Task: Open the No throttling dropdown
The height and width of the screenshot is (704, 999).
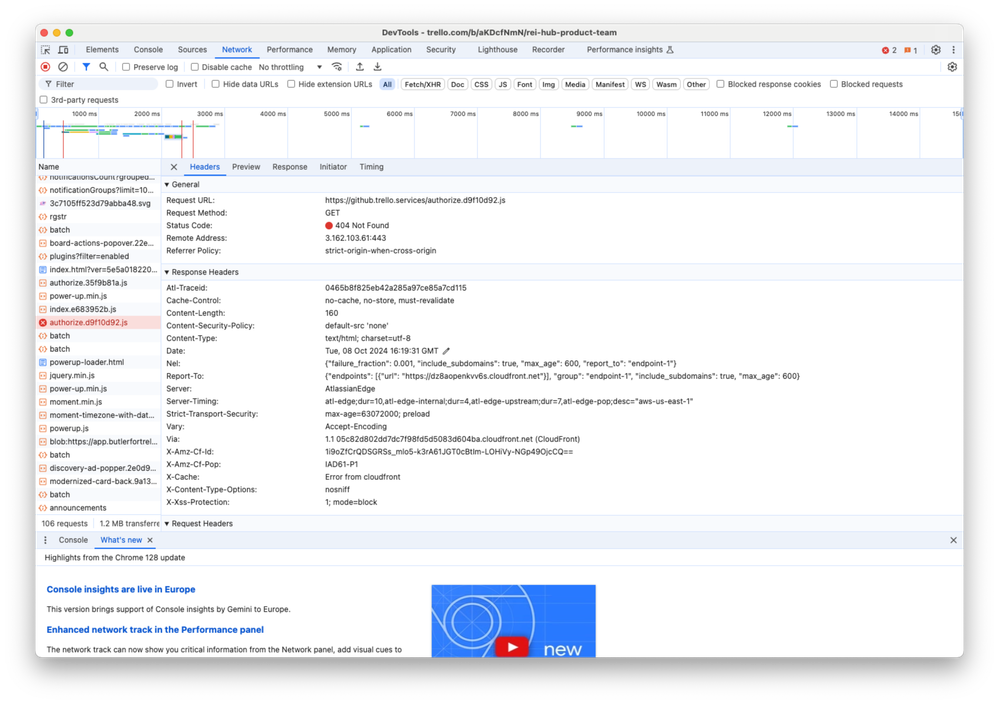Action: [290, 67]
